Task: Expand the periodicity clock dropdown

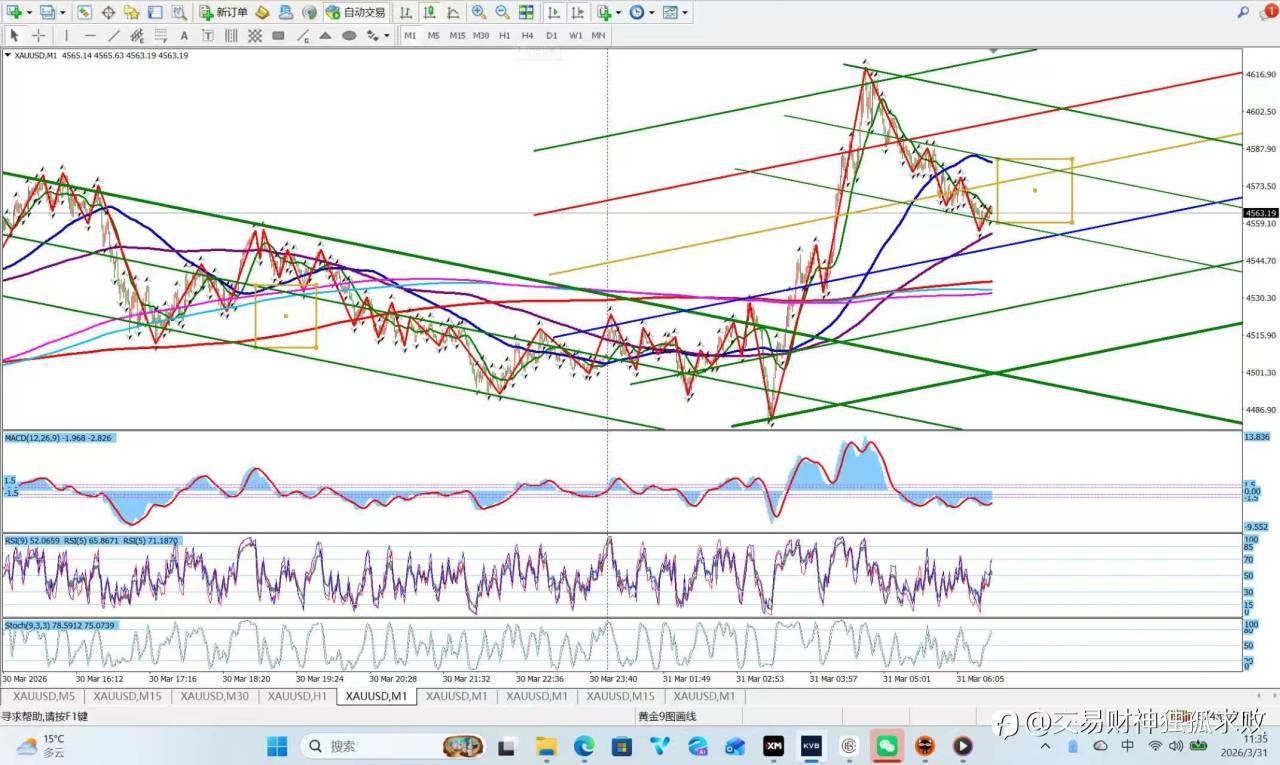Action: coord(651,13)
